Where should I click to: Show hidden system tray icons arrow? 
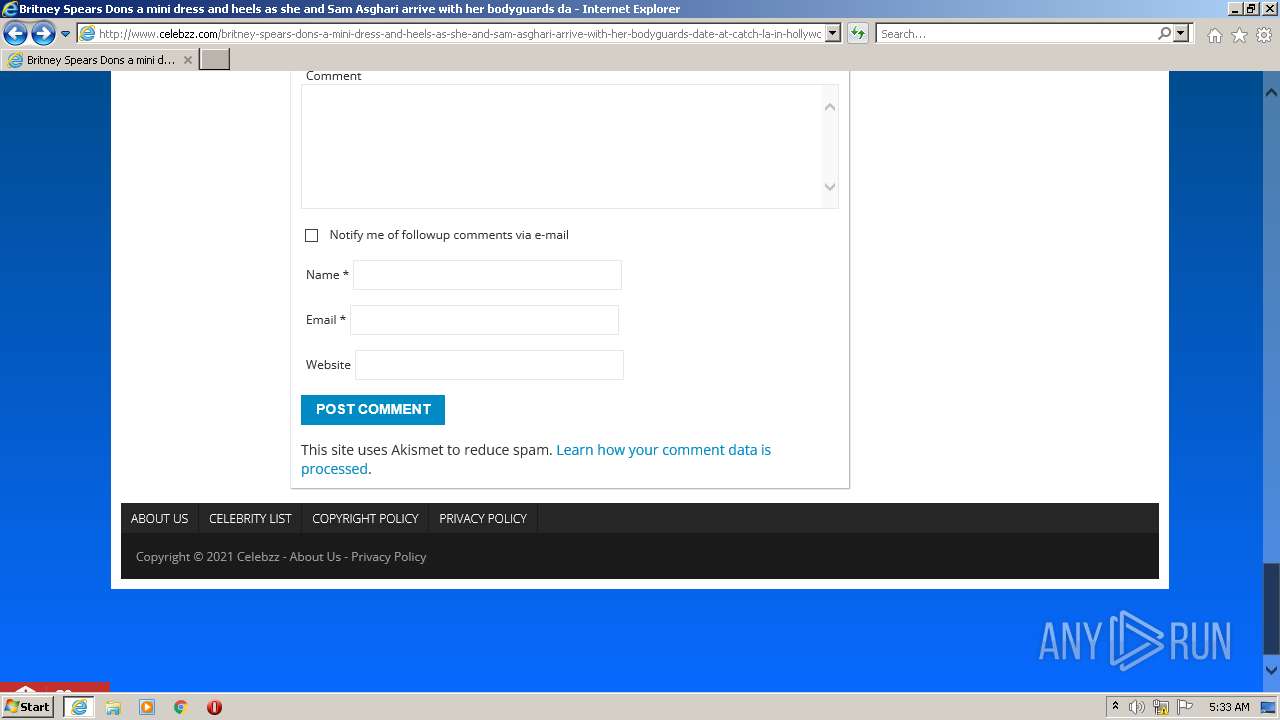pyautogui.click(x=1115, y=706)
